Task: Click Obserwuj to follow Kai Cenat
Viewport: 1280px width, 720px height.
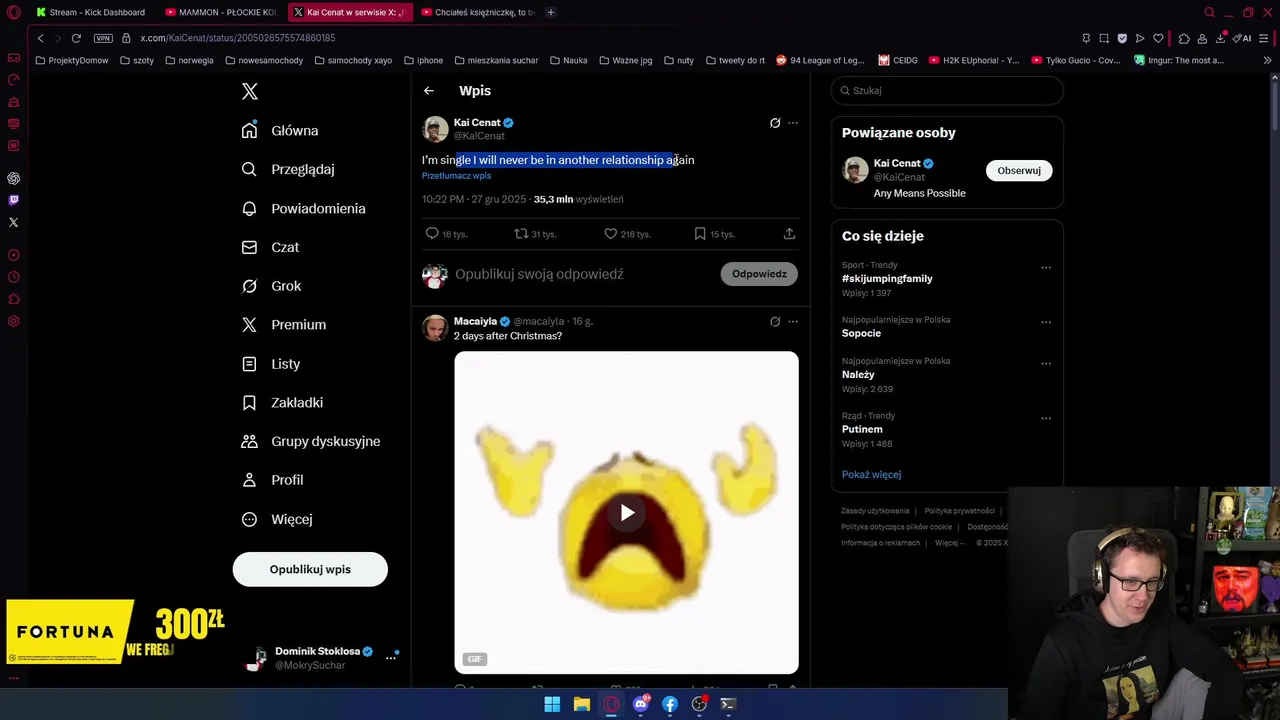Action: [1019, 171]
